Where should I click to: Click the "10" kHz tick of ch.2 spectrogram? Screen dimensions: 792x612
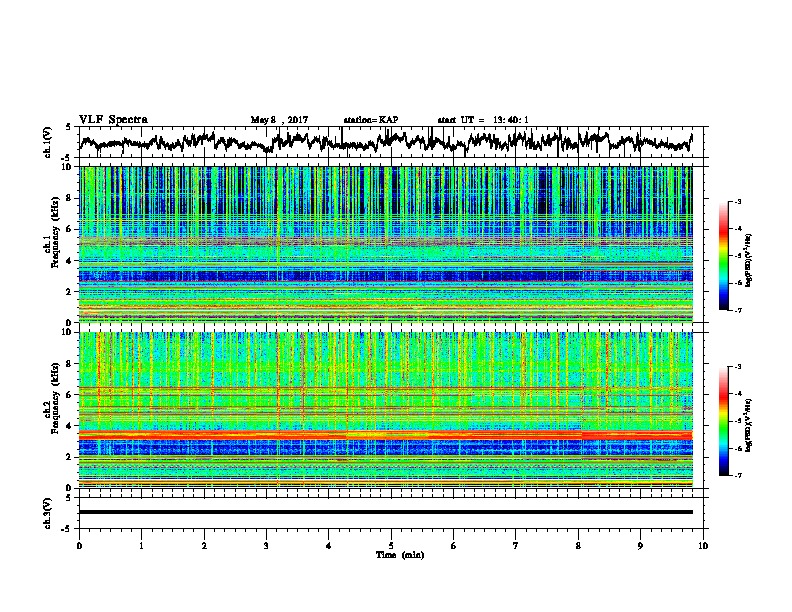[x=68, y=332]
